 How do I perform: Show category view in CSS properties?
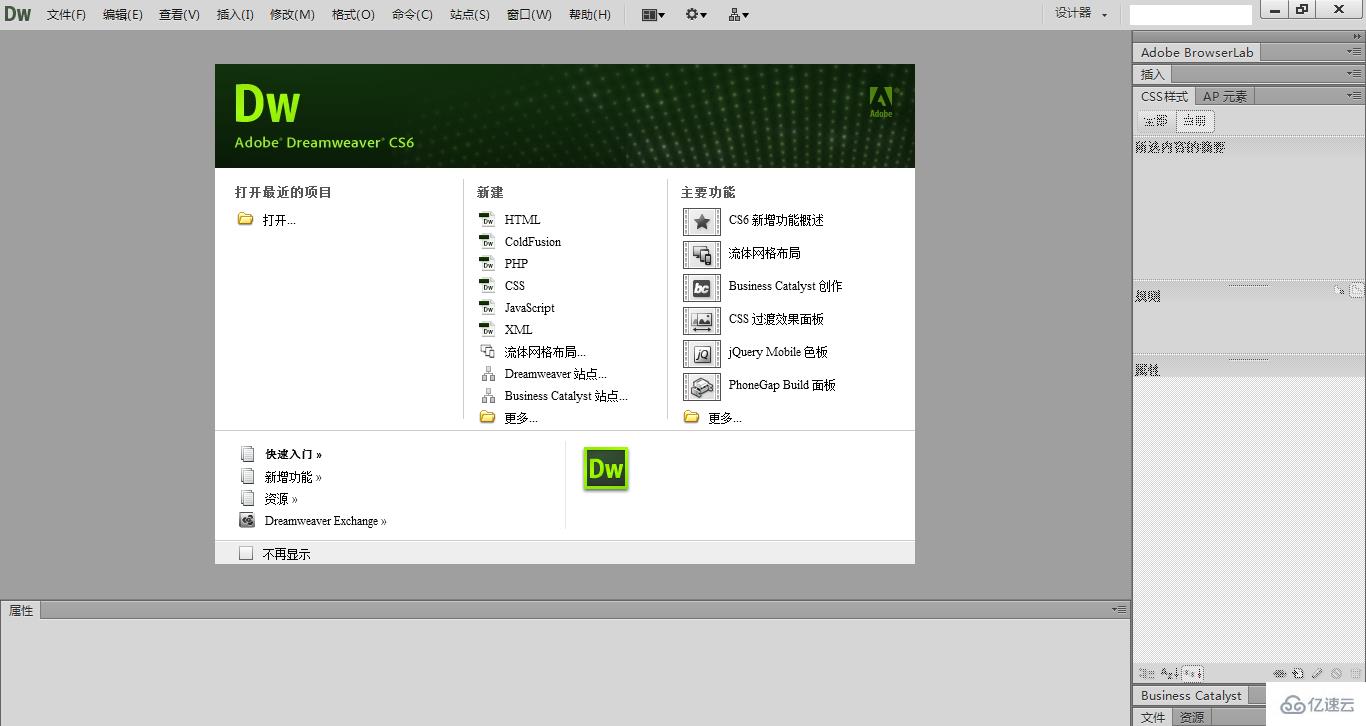pyautogui.click(x=1146, y=674)
